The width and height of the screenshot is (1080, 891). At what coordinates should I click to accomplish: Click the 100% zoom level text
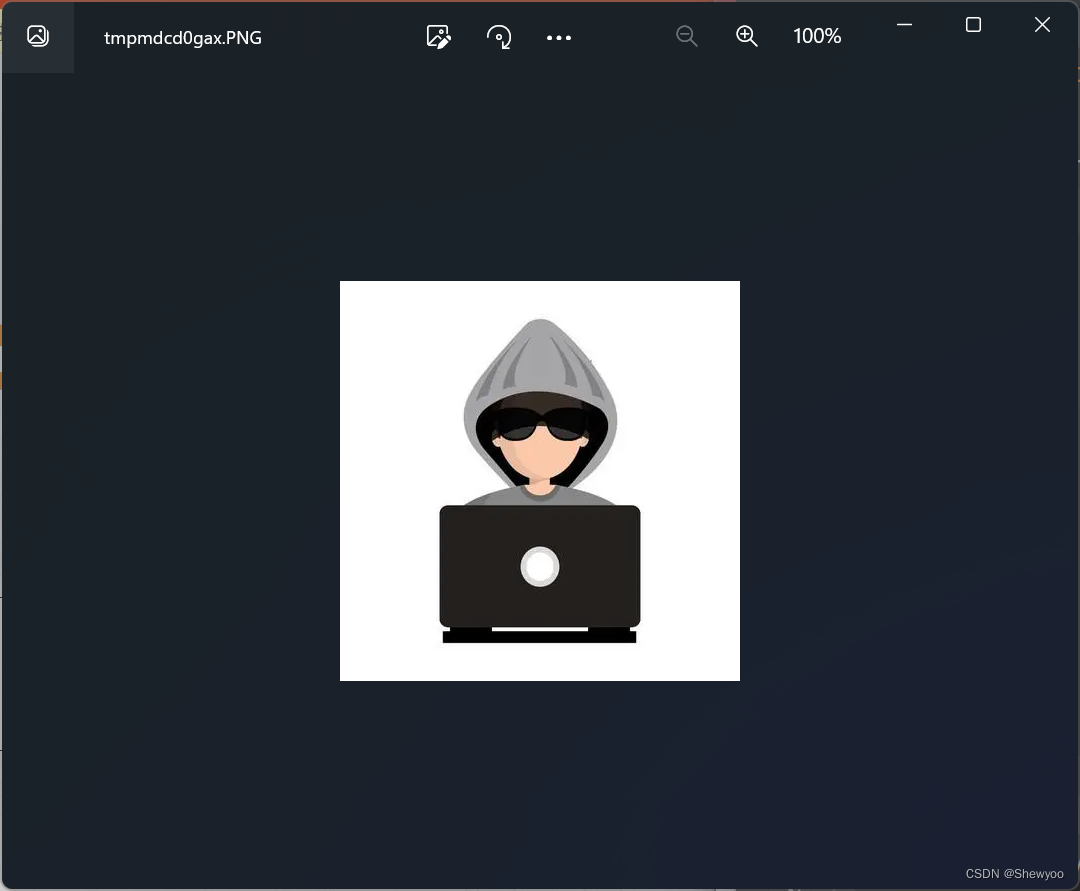(x=817, y=36)
